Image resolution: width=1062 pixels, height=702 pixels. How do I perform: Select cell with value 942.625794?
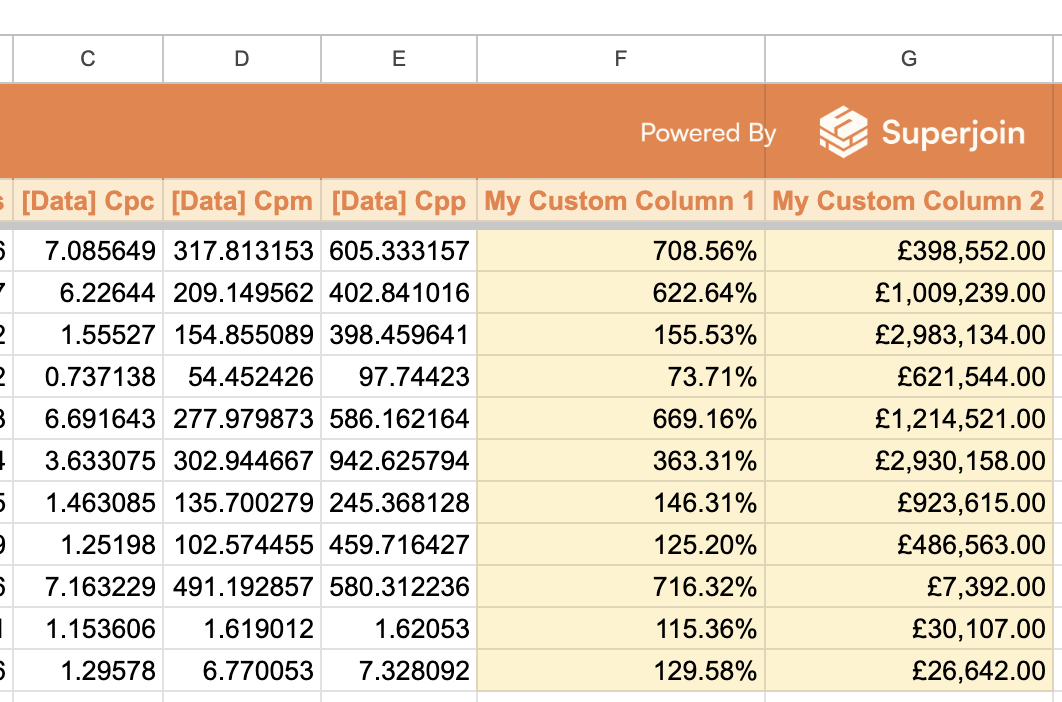tap(399, 461)
